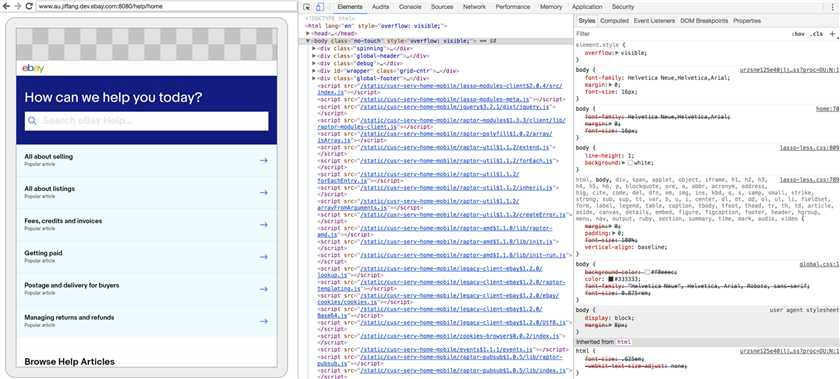The height and width of the screenshot is (379, 840).
Task: Activate the inspect element picker icon
Action: (306, 7)
